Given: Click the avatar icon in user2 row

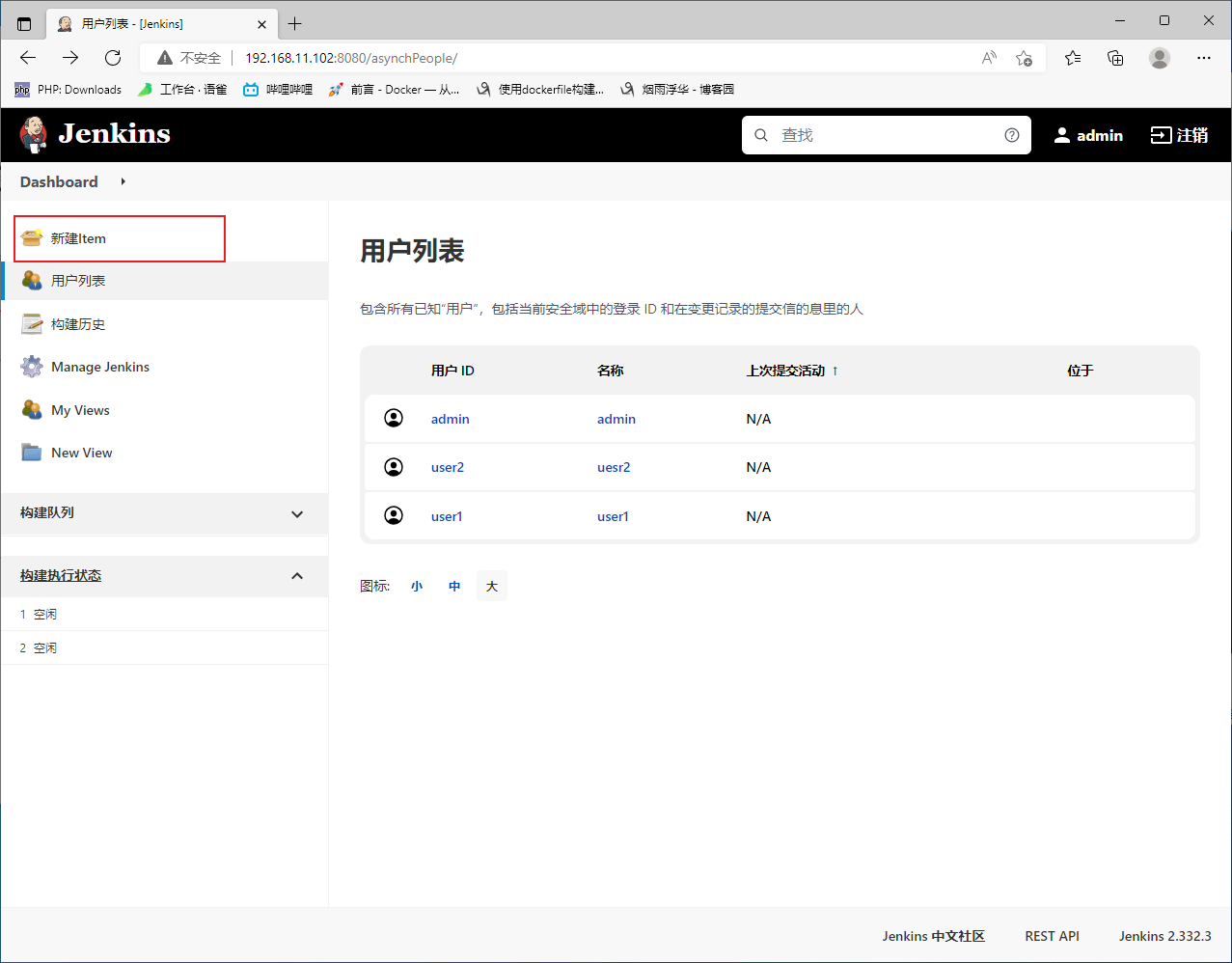Looking at the screenshot, I should (x=394, y=467).
